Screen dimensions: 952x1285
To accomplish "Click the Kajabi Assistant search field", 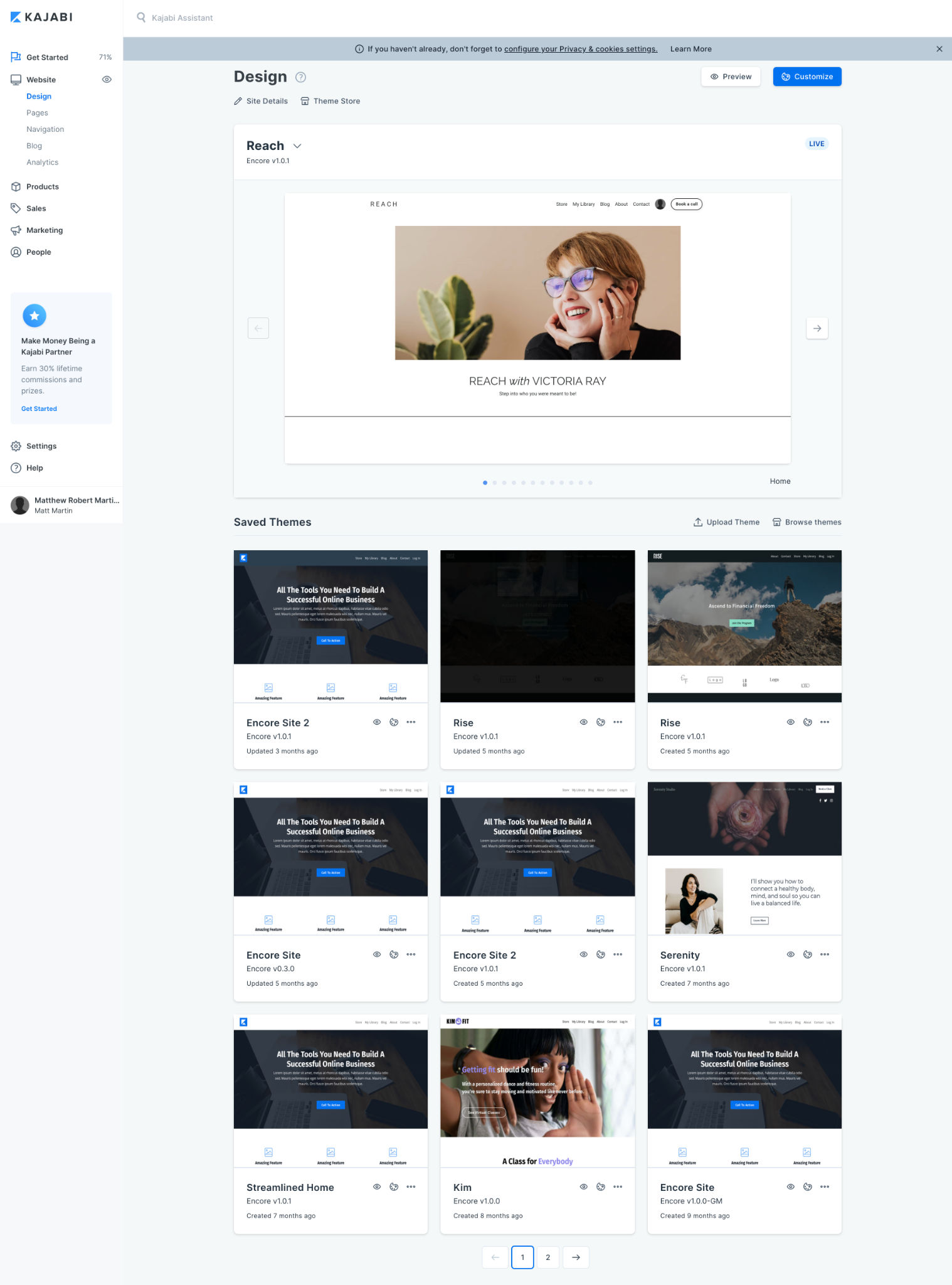I will coord(182,18).
